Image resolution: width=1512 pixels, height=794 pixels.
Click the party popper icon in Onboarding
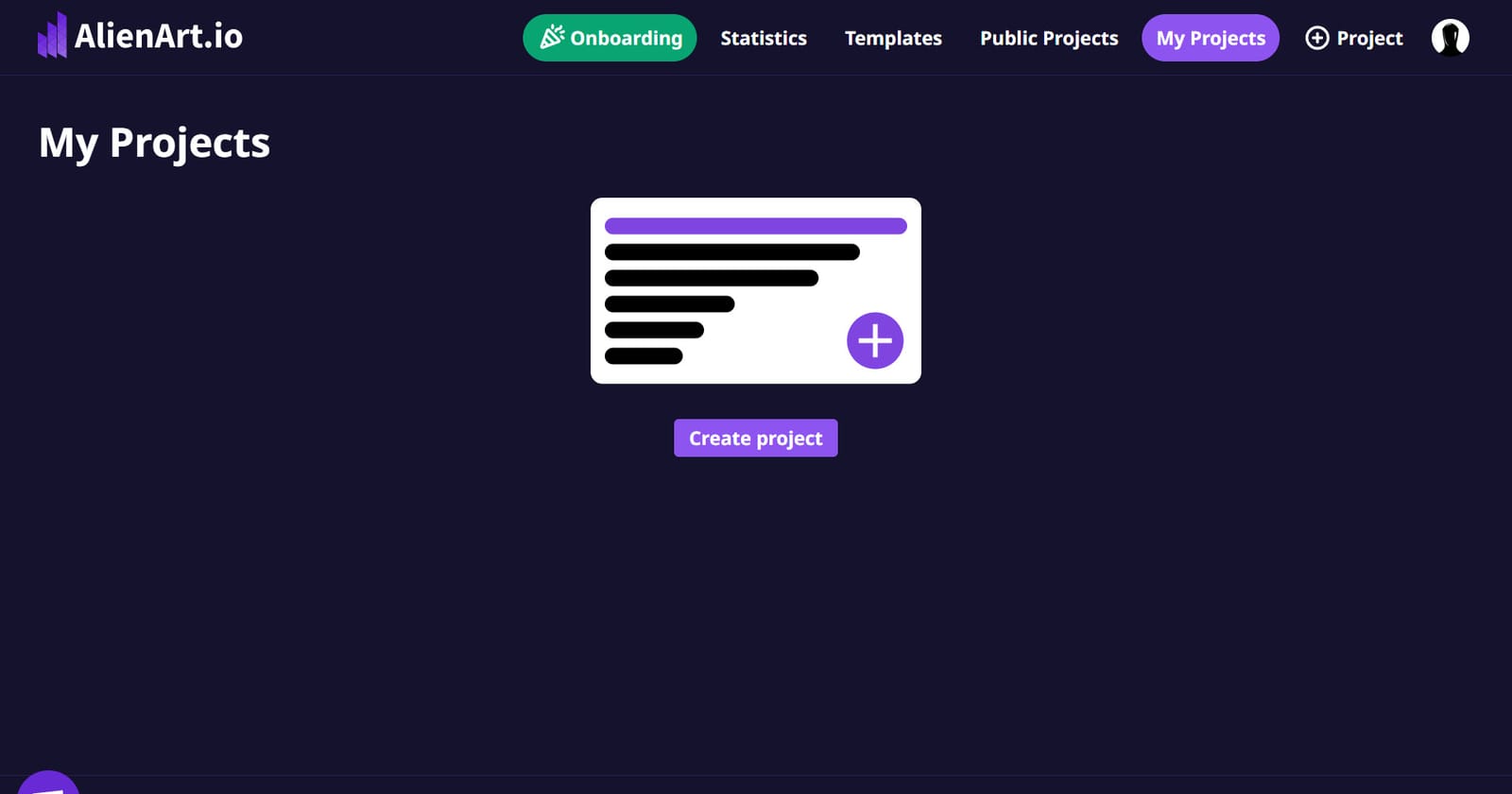point(552,38)
